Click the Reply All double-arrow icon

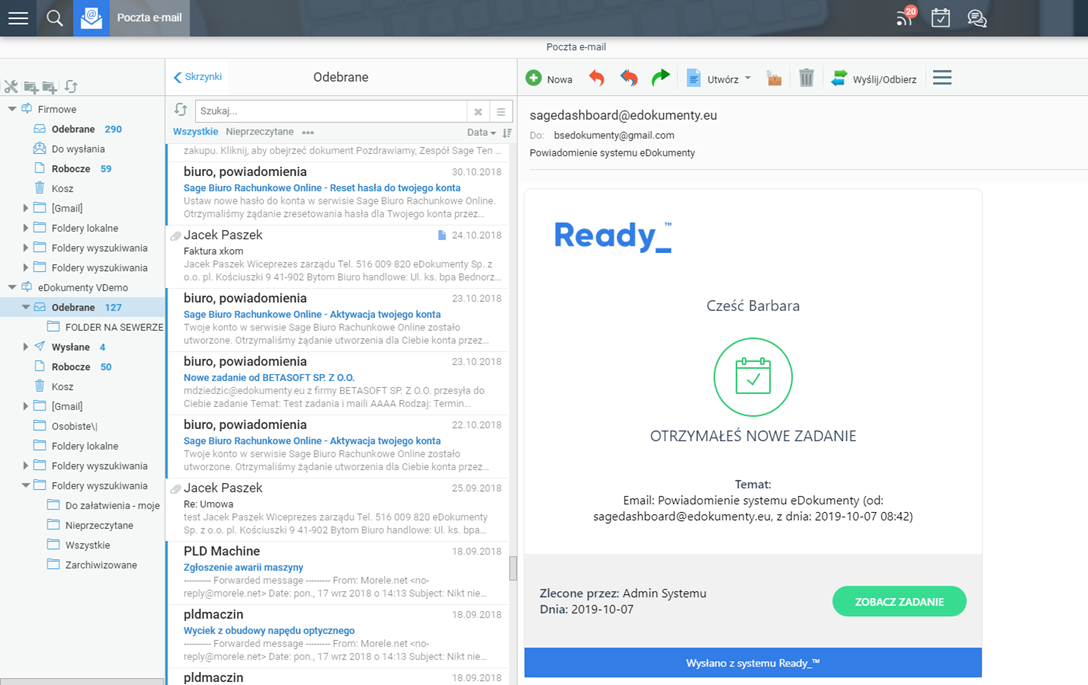tap(629, 78)
